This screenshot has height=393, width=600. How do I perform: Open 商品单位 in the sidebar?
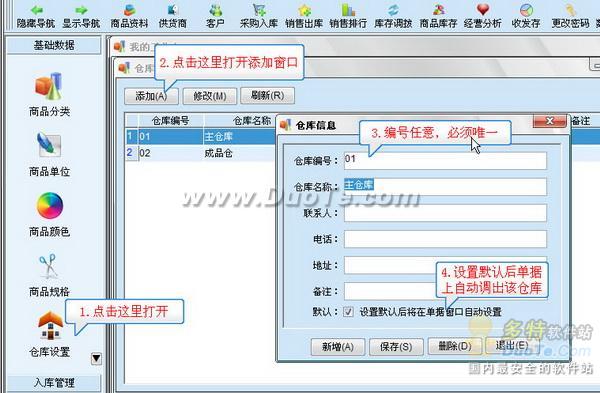(49, 155)
